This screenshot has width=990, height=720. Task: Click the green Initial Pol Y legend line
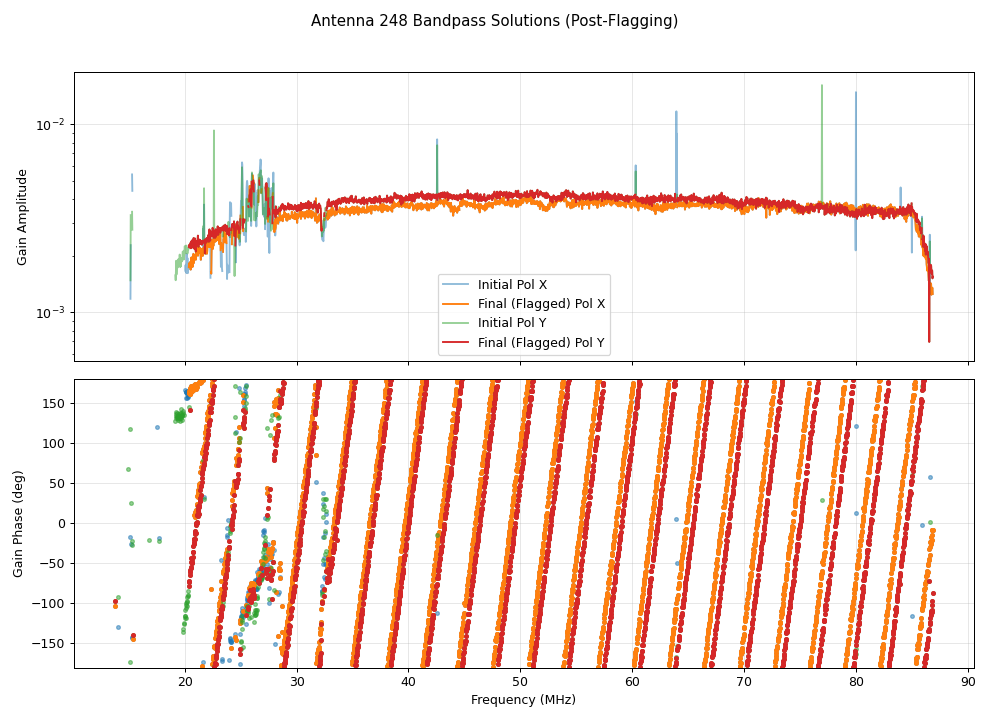pos(457,323)
